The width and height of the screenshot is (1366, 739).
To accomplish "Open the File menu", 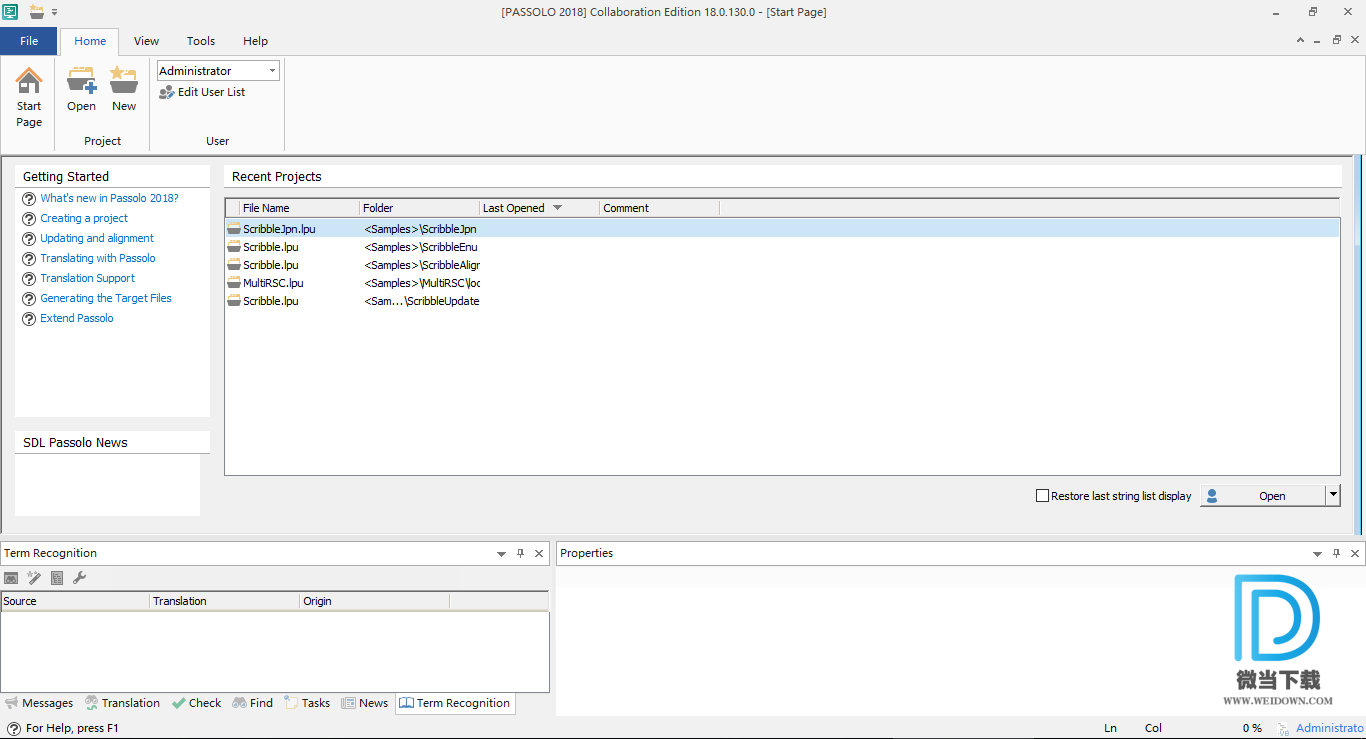I will 29,41.
